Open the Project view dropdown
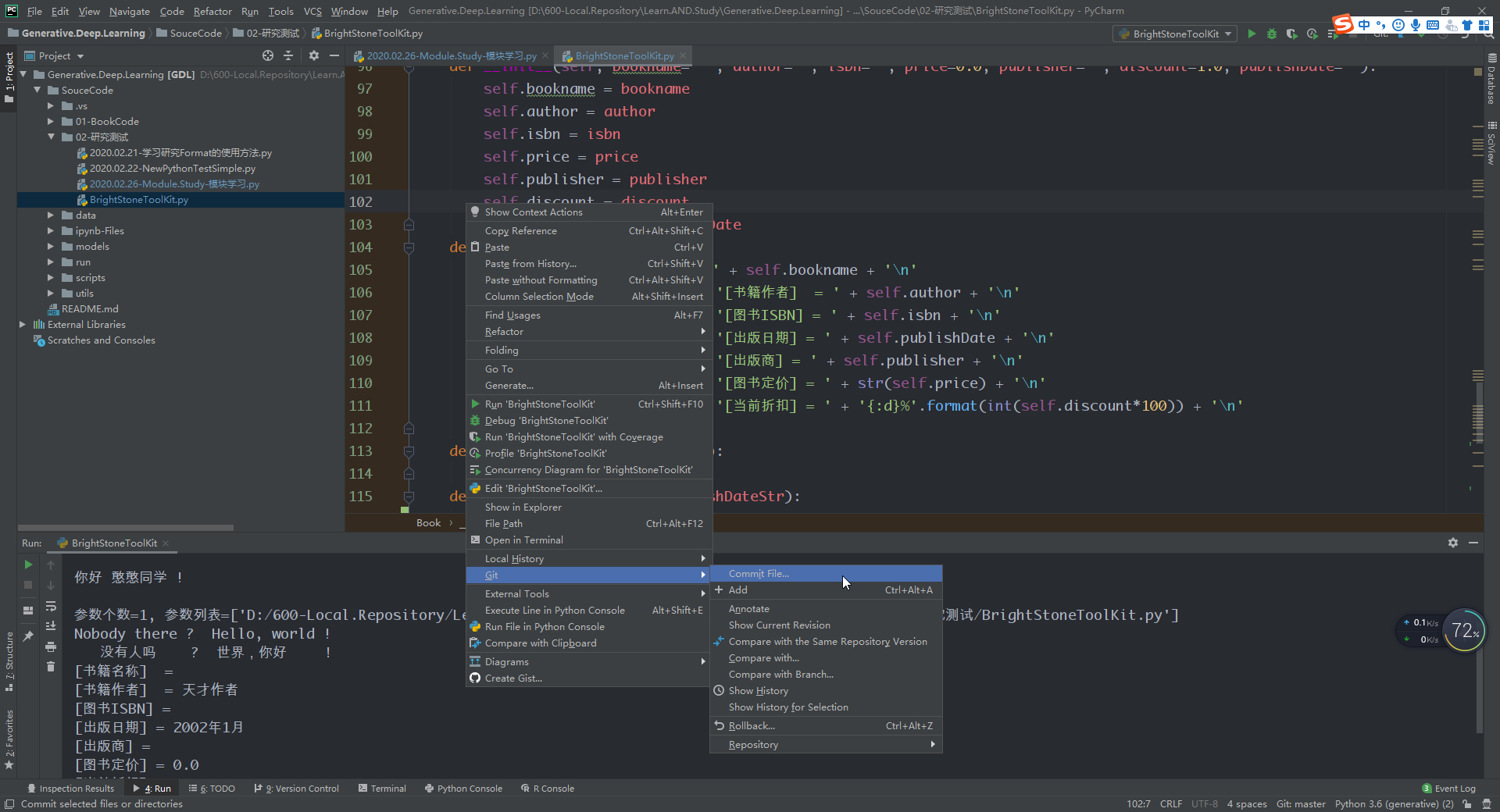The width and height of the screenshot is (1500, 812). (54, 55)
